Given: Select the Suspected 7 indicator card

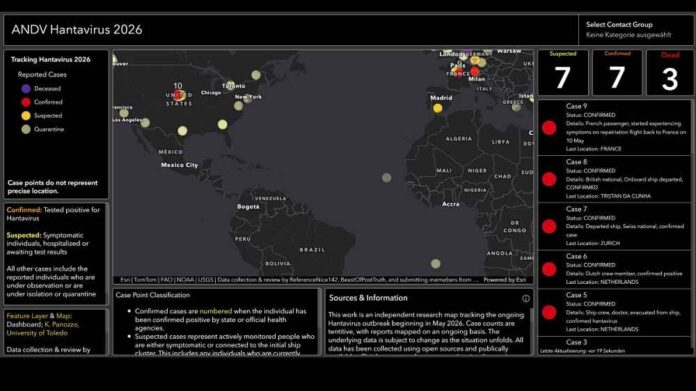Looking at the screenshot, I should tap(563, 72).
